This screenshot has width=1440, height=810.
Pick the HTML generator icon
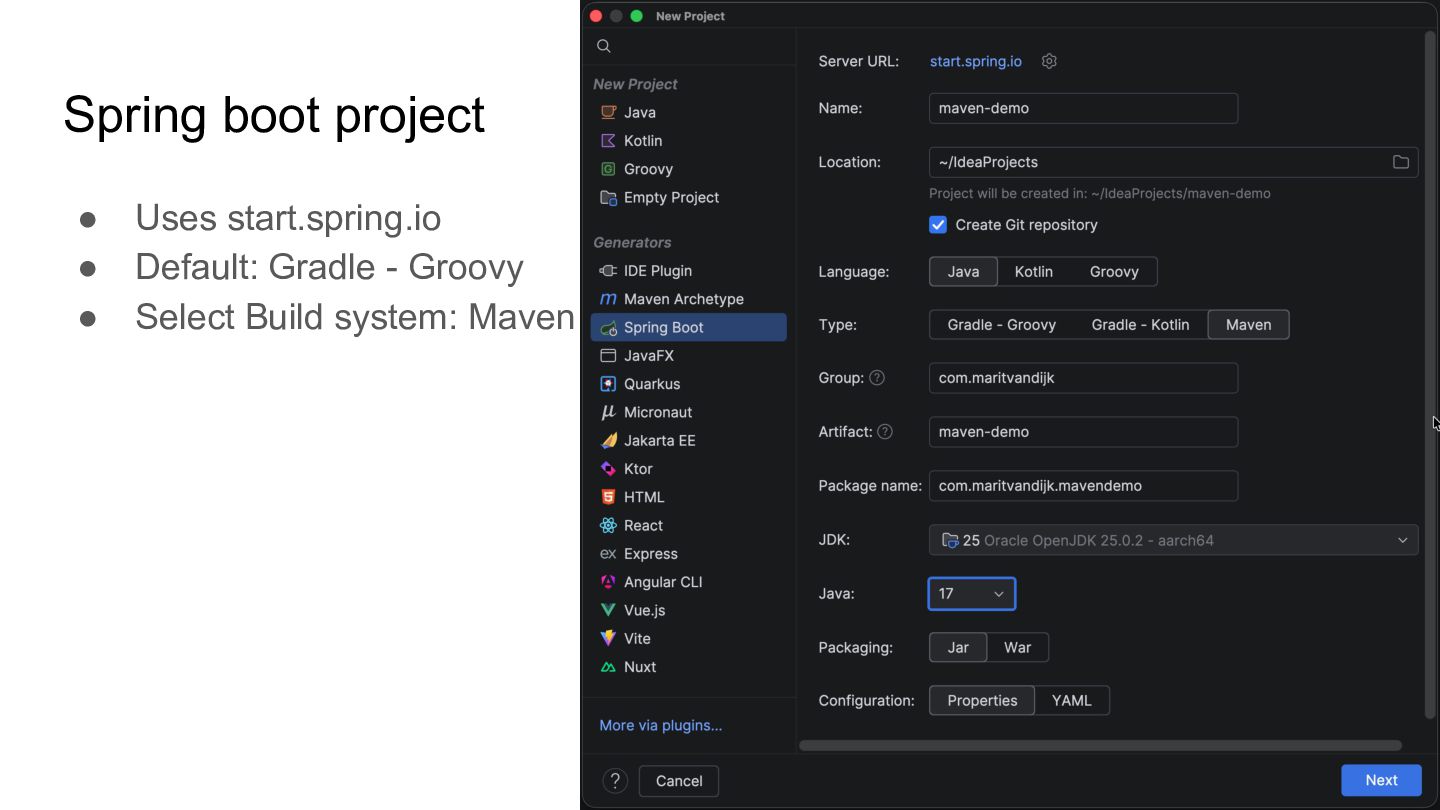608,497
